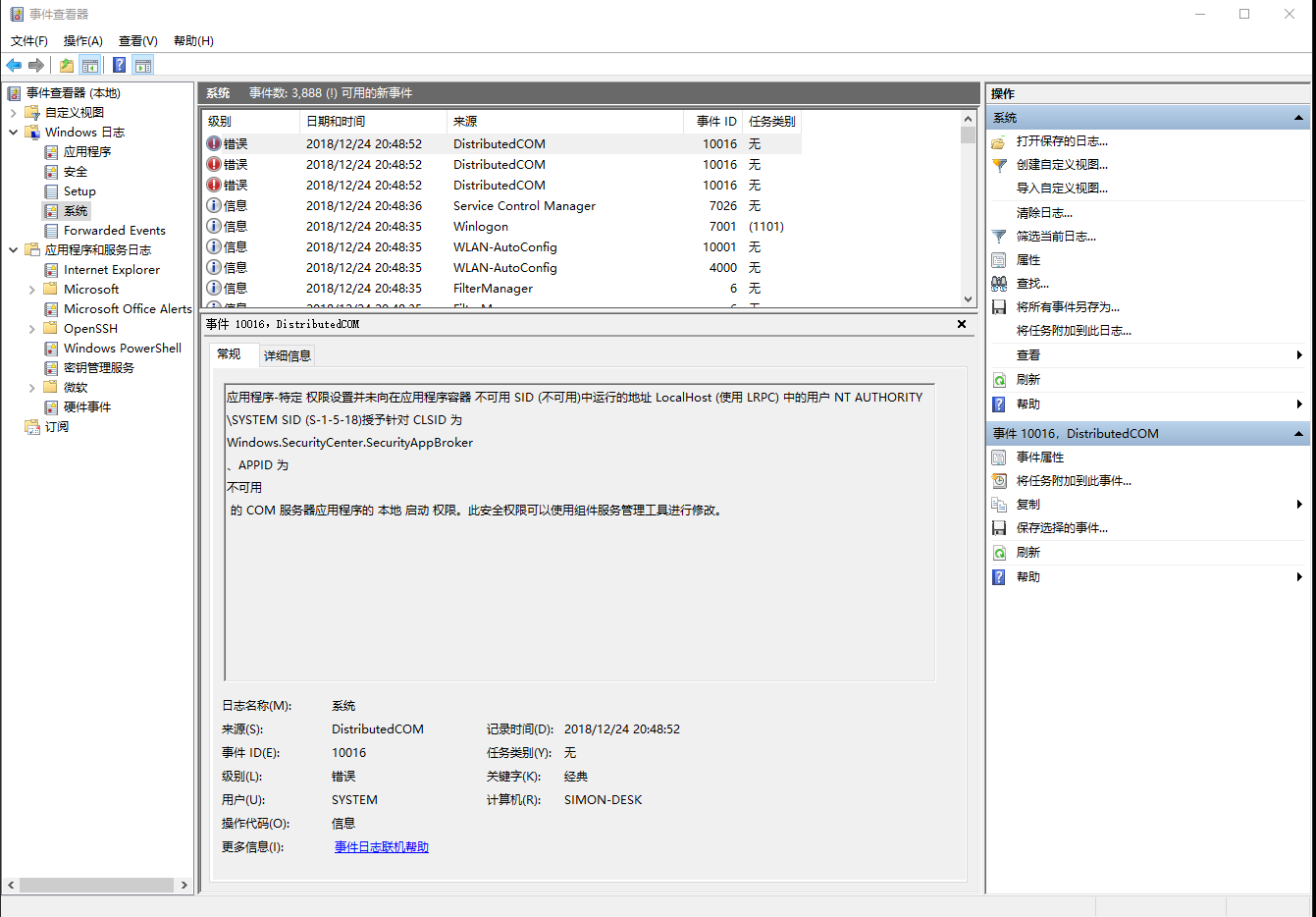Collapse the 事件 10016 actions section header
This screenshot has height=917, width=1316.
click(x=1298, y=434)
